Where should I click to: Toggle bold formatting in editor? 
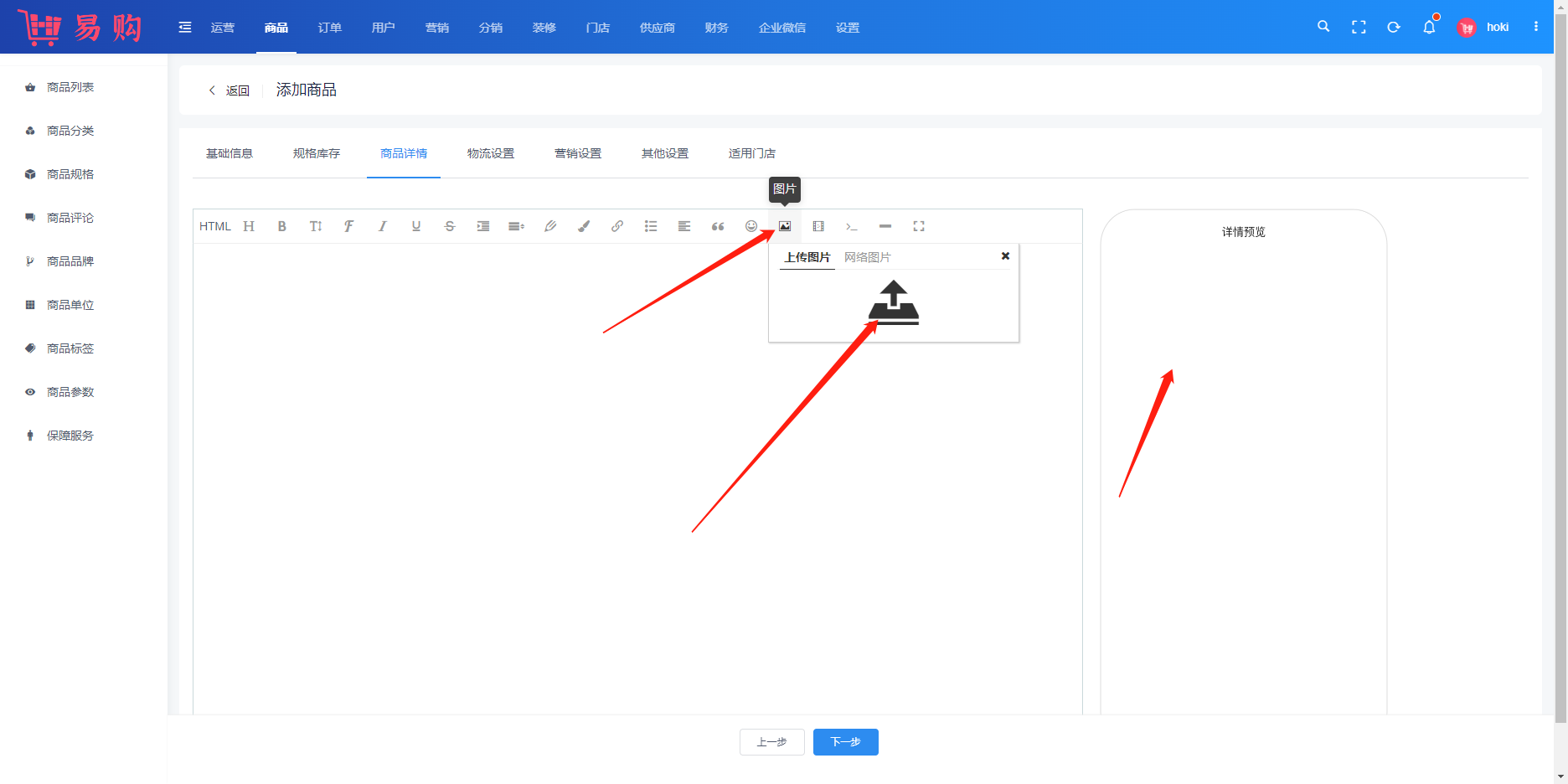pyautogui.click(x=282, y=226)
